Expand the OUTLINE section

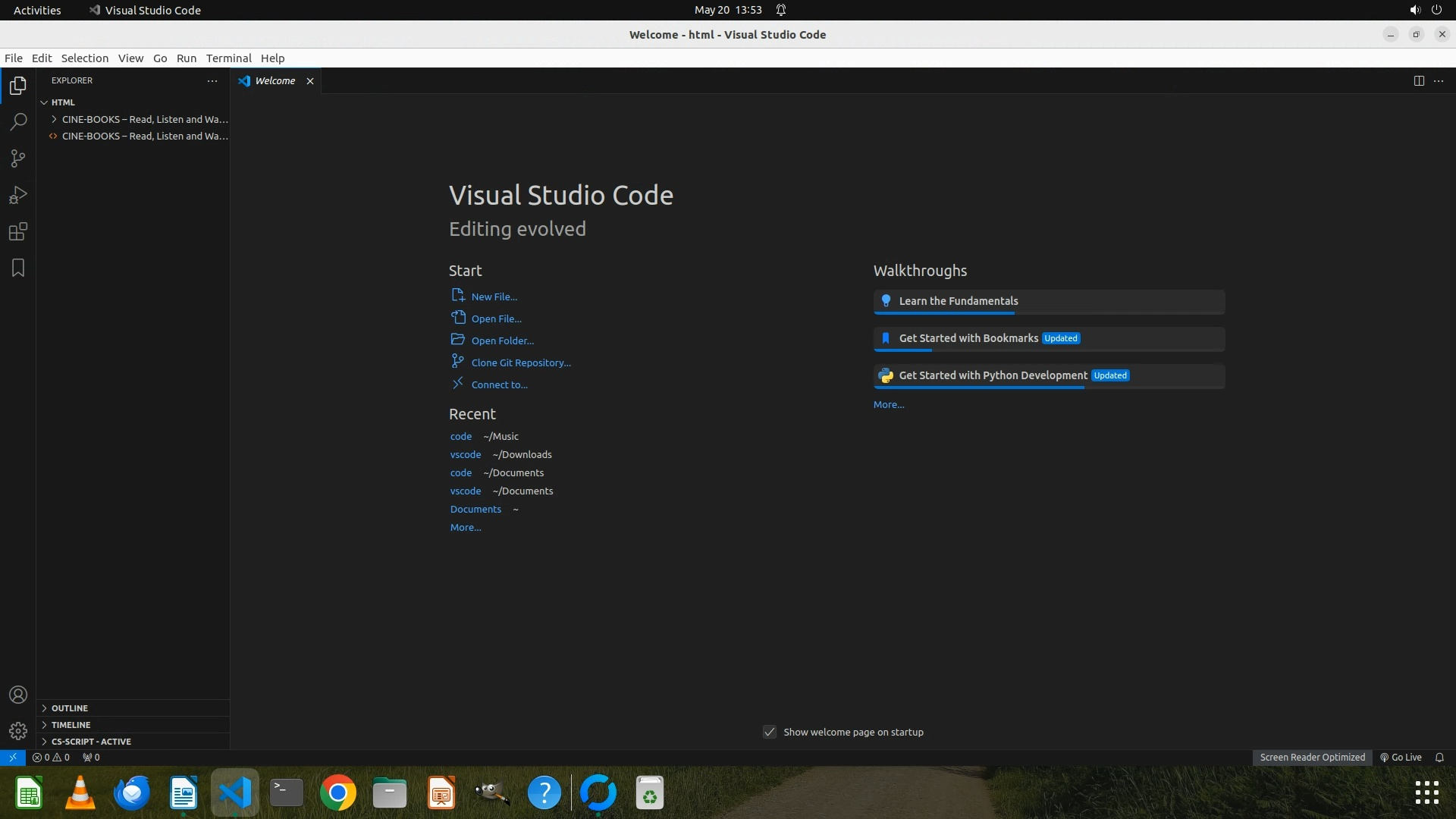point(70,708)
